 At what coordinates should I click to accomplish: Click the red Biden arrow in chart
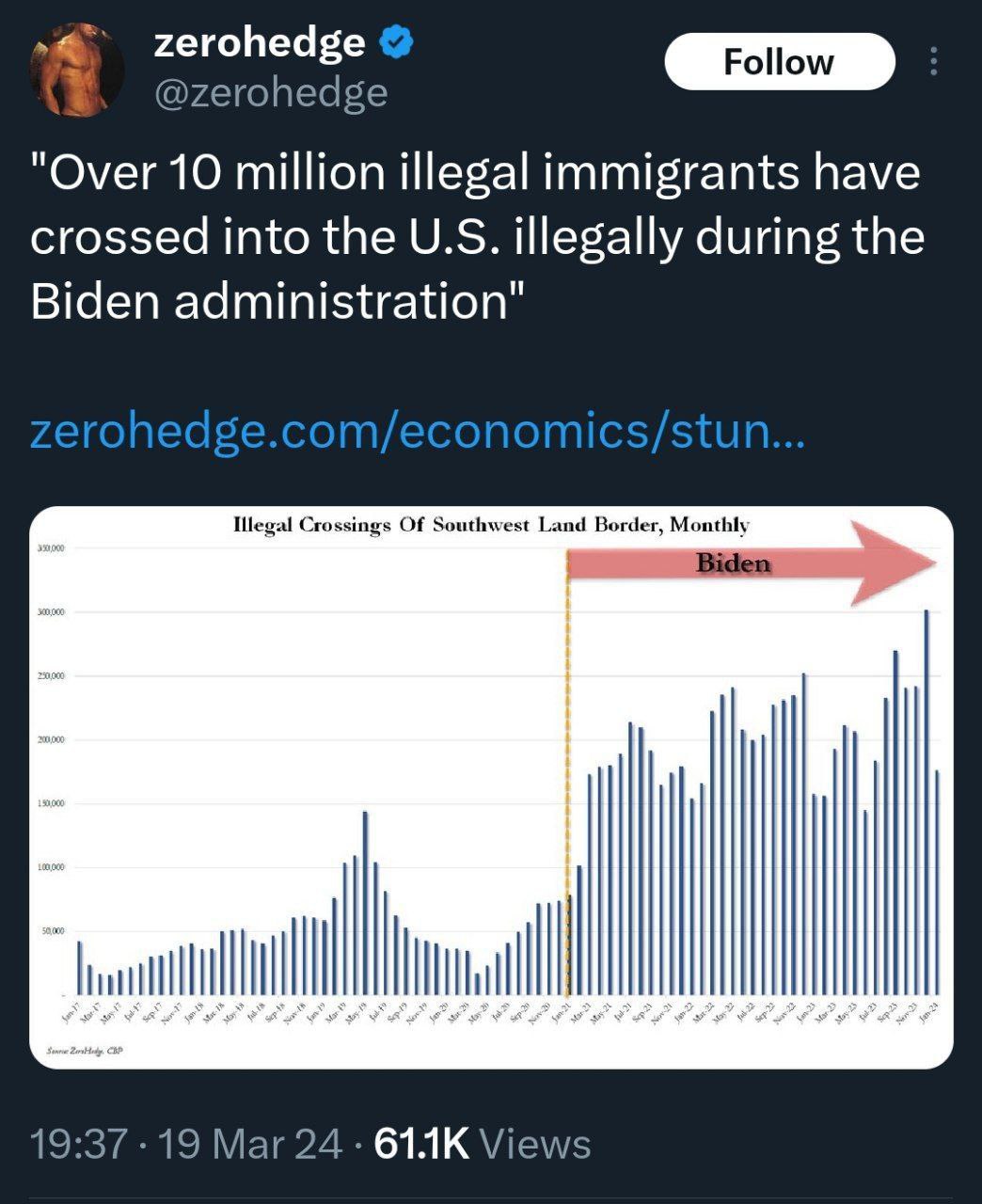(752, 562)
